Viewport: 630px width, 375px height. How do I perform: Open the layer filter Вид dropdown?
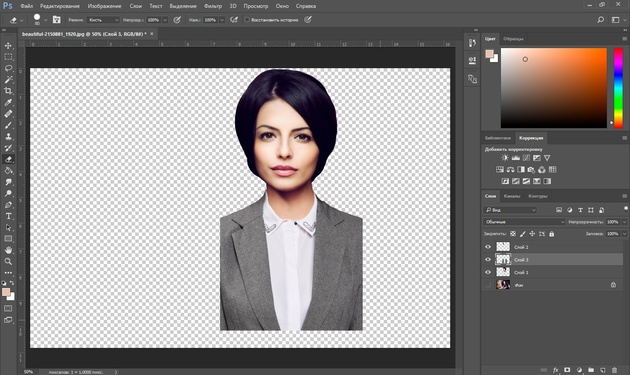pos(510,210)
